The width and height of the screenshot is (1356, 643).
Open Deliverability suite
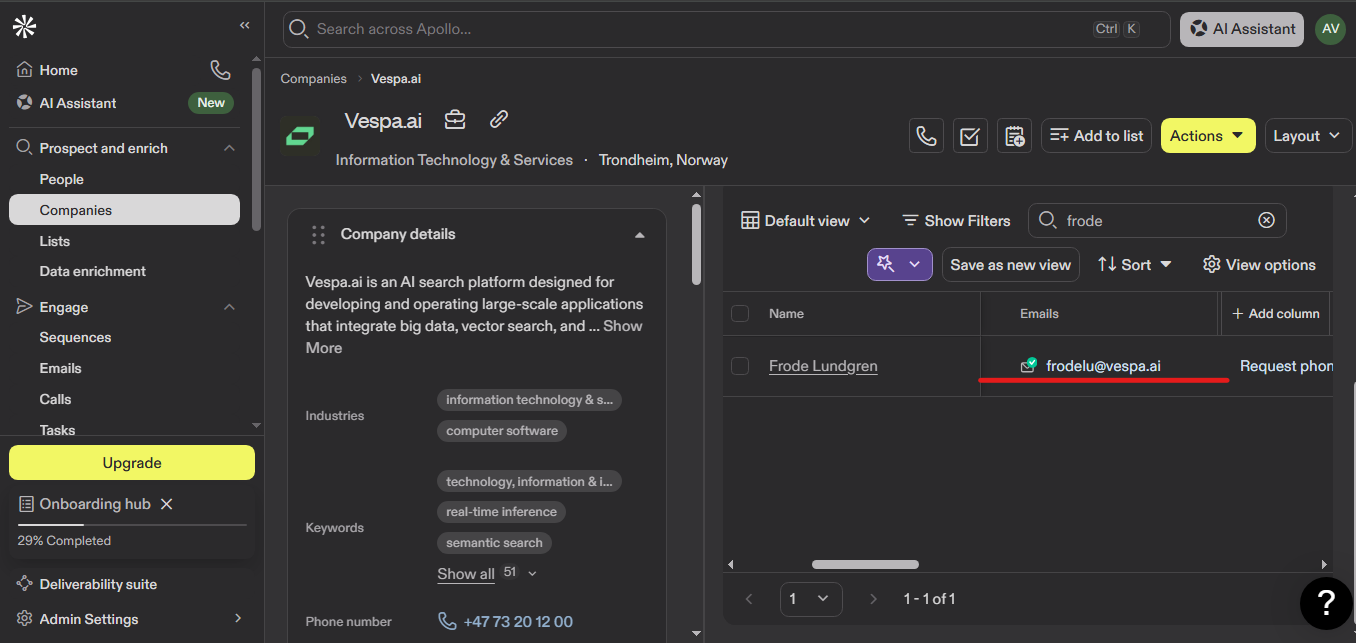[x=98, y=584]
